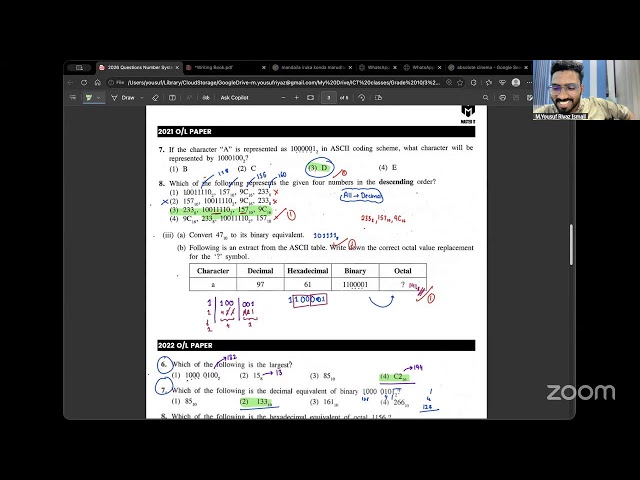Click the 2021 O/L PAPER heading
This screenshot has height=480, width=640.
point(184,131)
